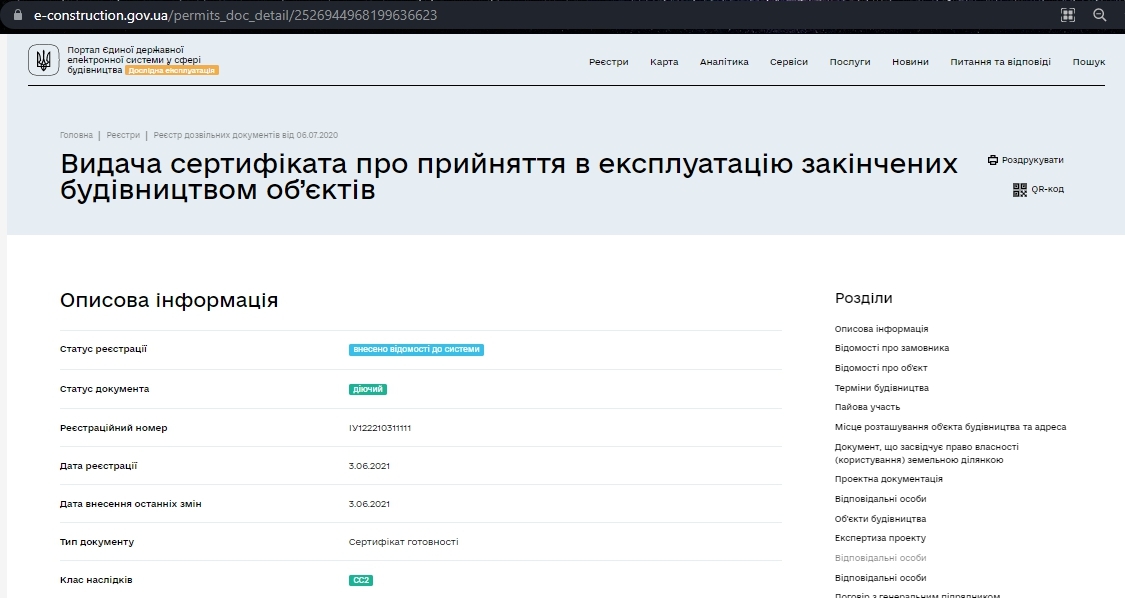Screen dimensions: 1125x598
Task: Click the Статус документа label
Action: click(x=104, y=389)
